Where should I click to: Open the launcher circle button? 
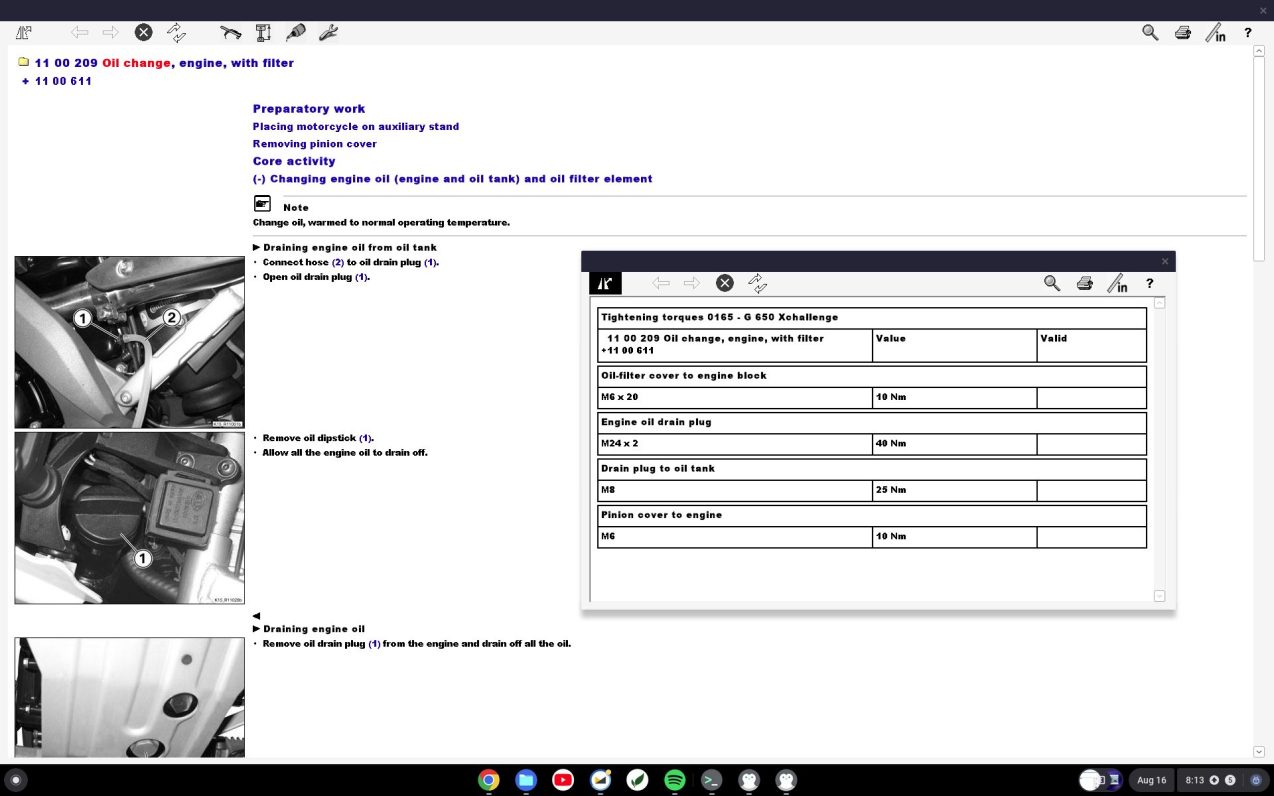tap(15, 780)
